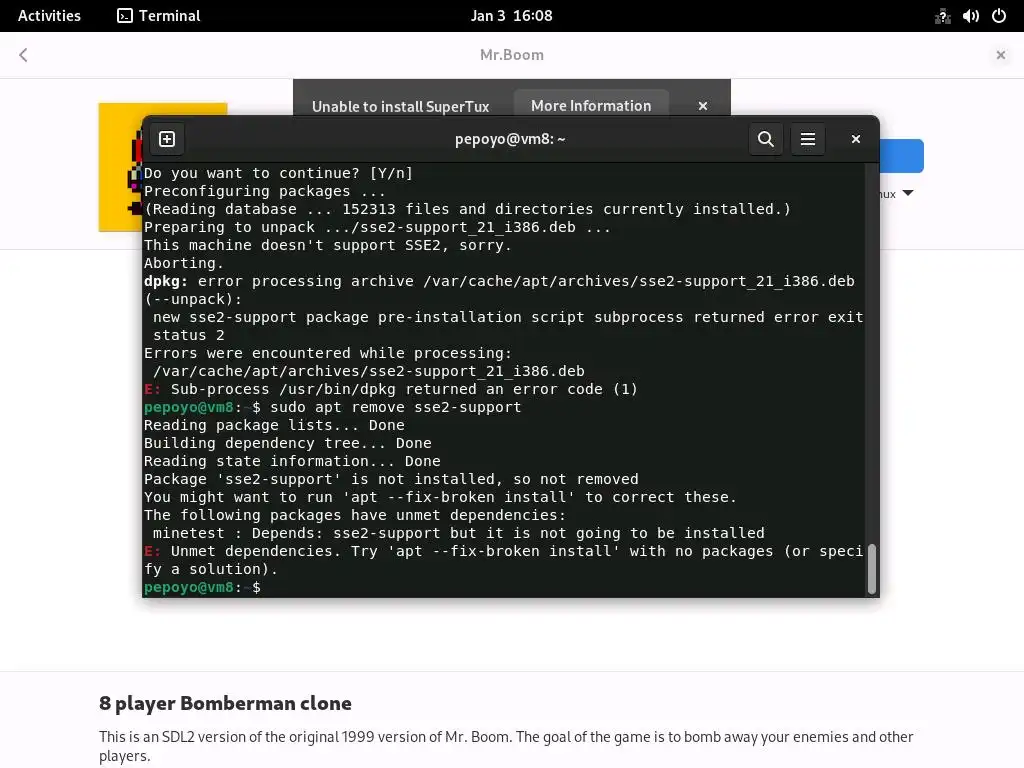Viewport: 1024px width, 768px height.
Task: Go back in the Software window
Action: [x=24, y=55]
